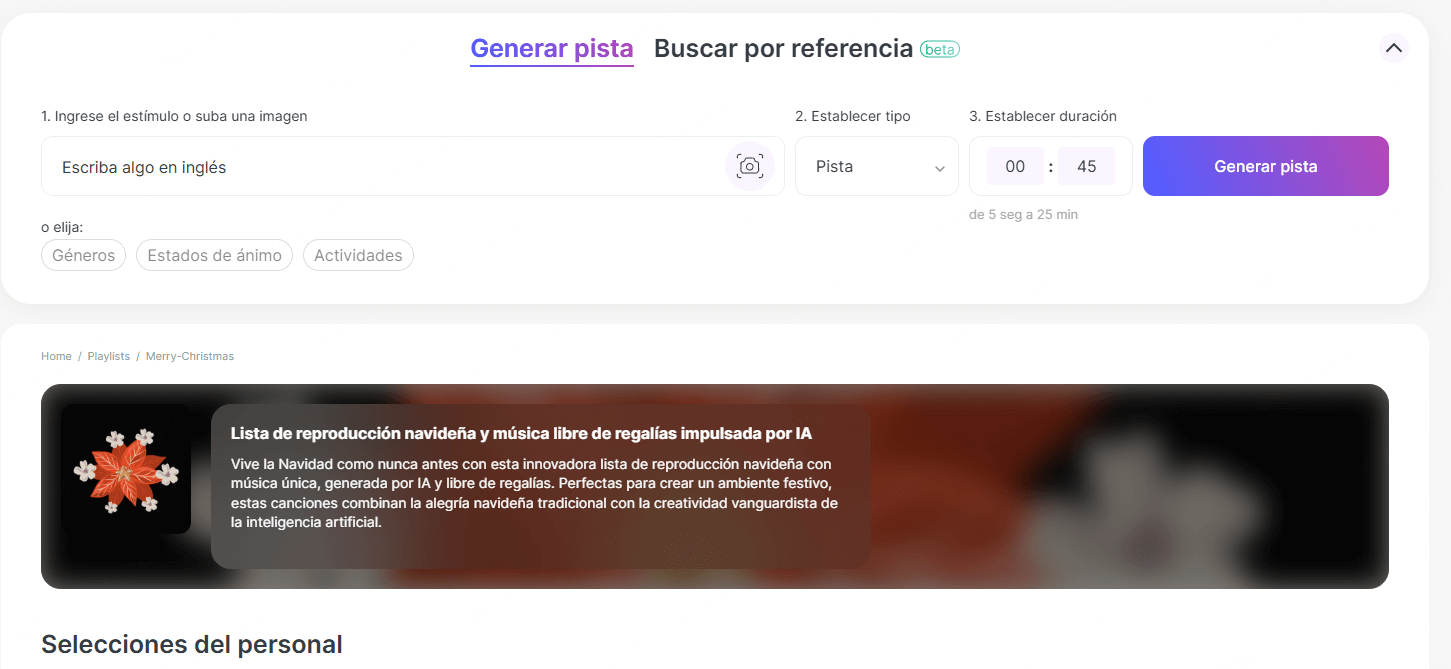Click the camera icon to upload an image
The height and width of the screenshot is (669, 1451).
748,166
